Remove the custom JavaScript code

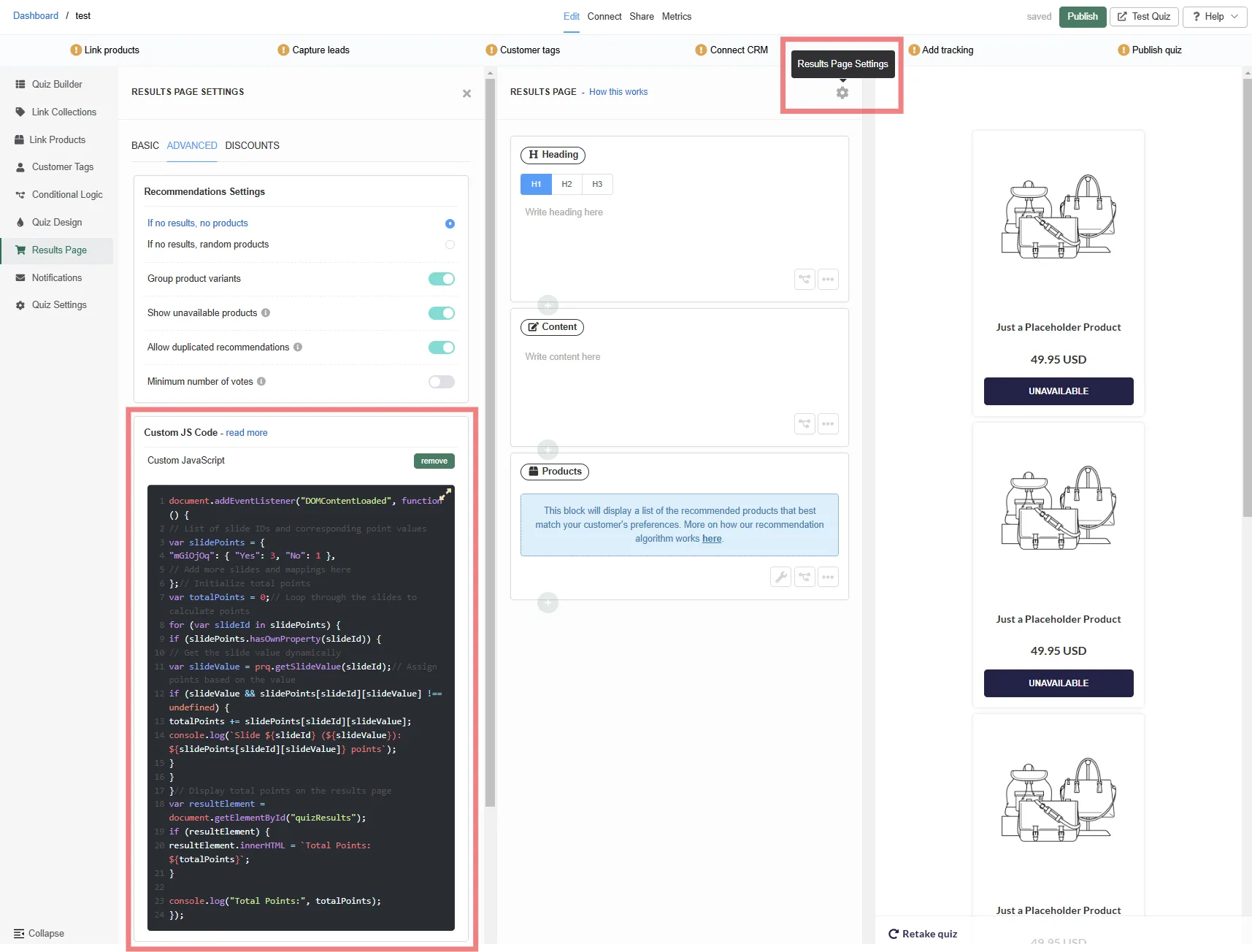tap(434, 461)
